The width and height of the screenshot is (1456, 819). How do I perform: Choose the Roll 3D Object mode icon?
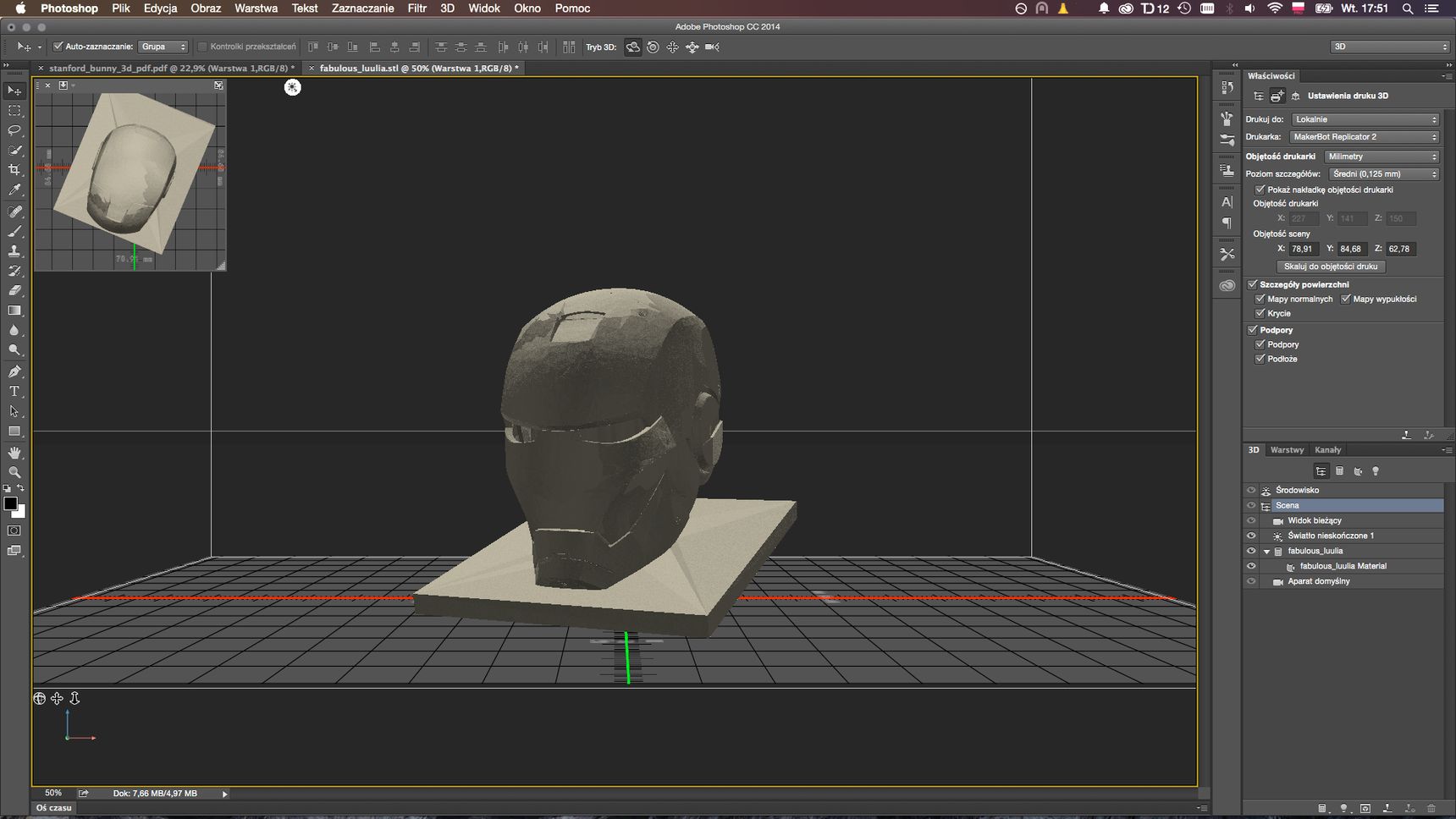pyautogui.click(x=653, y=47)
